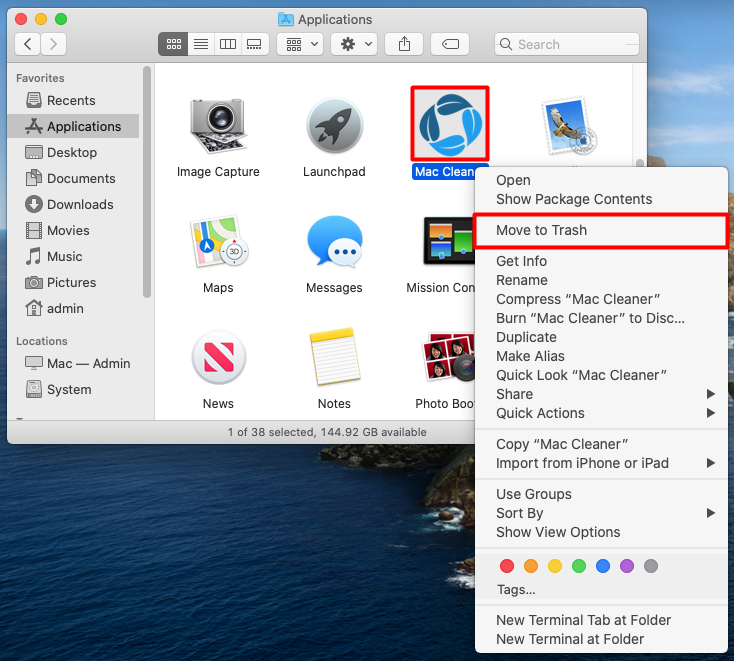Choose Quick Look "Mac Cleaner"
The image size is (734, 661).
pos(601,375)
